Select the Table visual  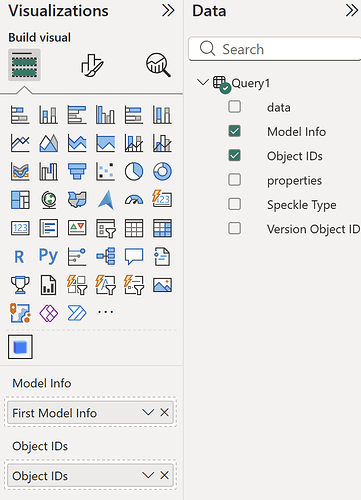[134, 228]
